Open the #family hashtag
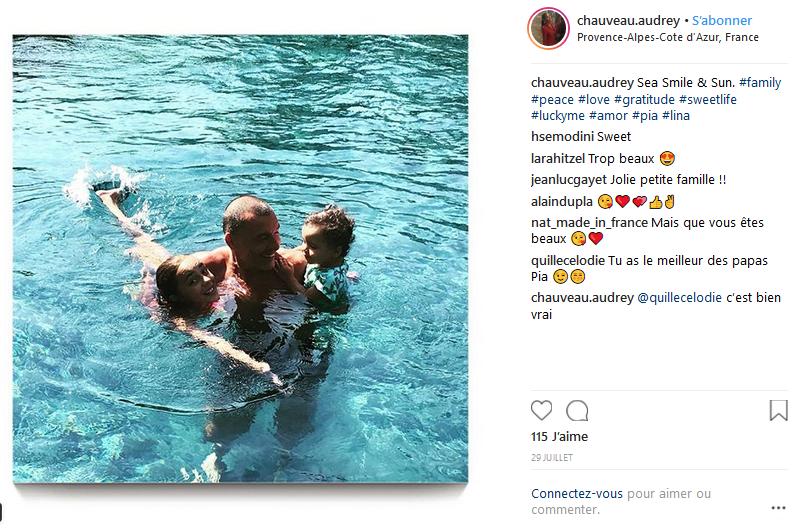 click(760, 82)
